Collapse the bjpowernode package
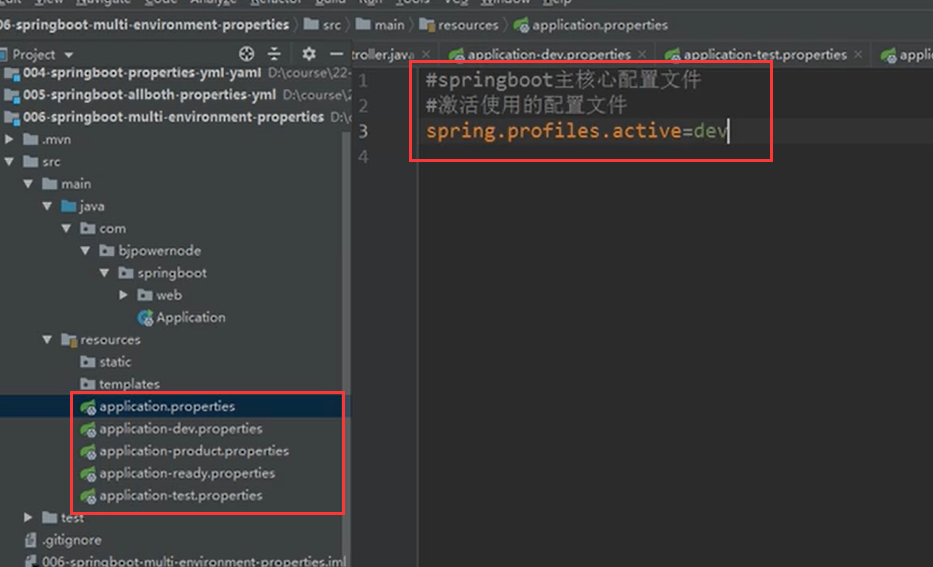The width and height of the screenshot is (933, 567). [x=86, y=250]
